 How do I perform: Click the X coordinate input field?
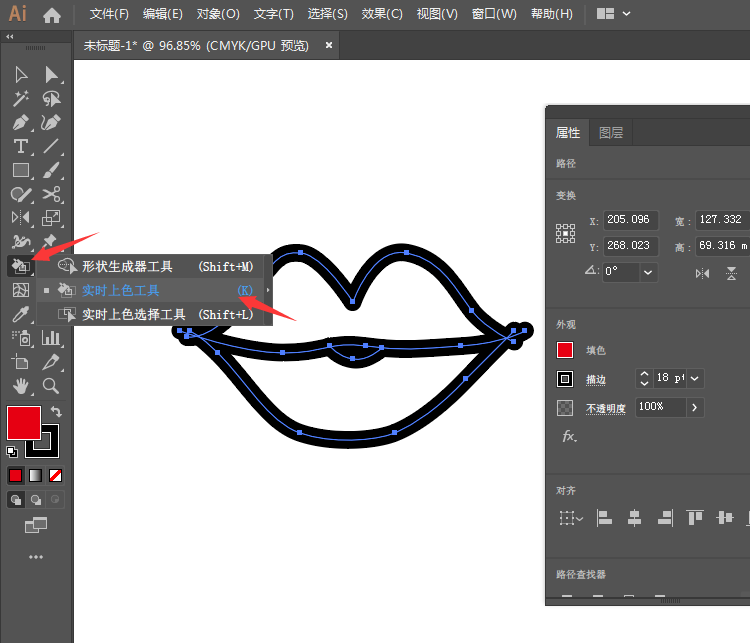point(630,220)
